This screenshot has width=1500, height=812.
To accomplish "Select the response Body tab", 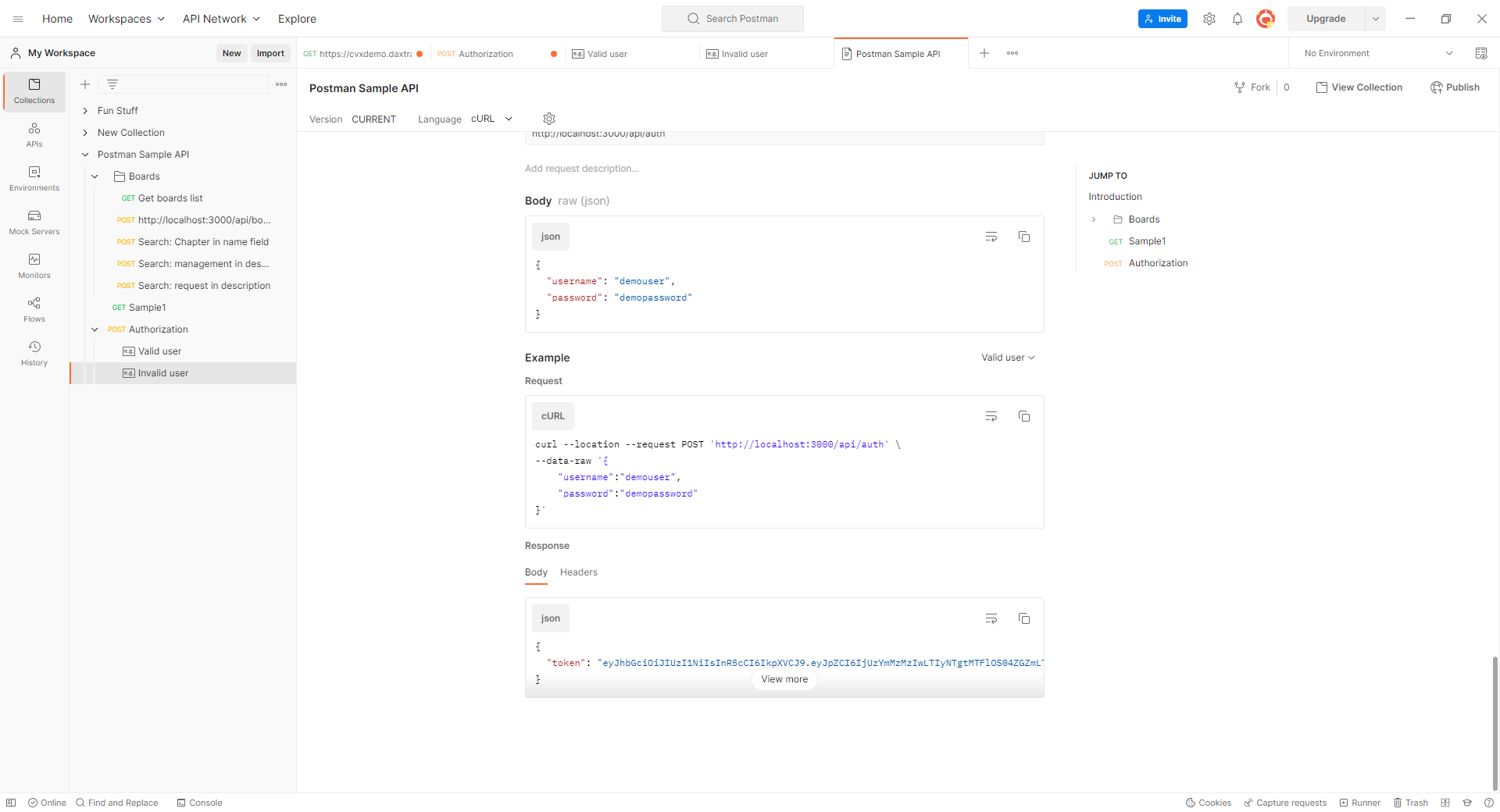I will pos(536,572).
